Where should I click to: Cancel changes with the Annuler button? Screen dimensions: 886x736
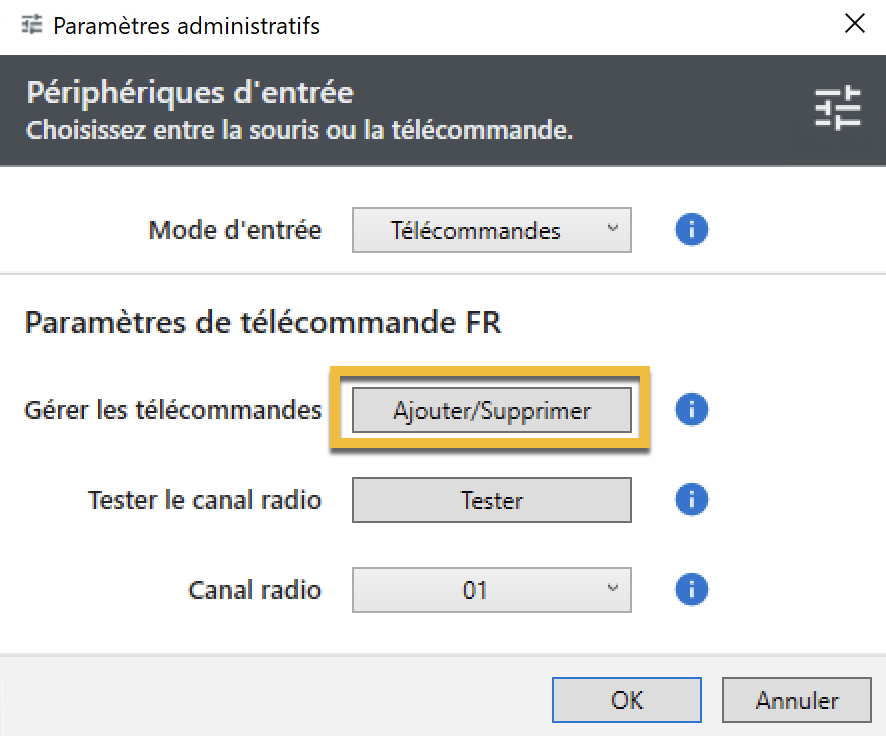click(797, 700)
